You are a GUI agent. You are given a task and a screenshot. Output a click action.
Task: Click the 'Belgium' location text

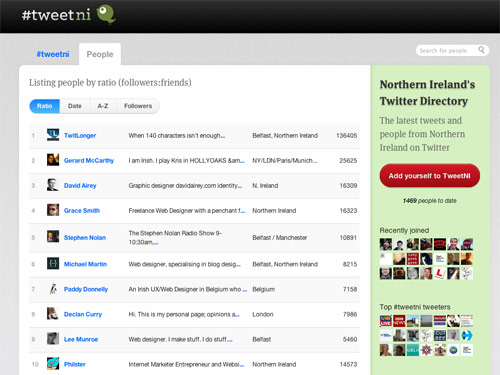(x=264, y=289)
